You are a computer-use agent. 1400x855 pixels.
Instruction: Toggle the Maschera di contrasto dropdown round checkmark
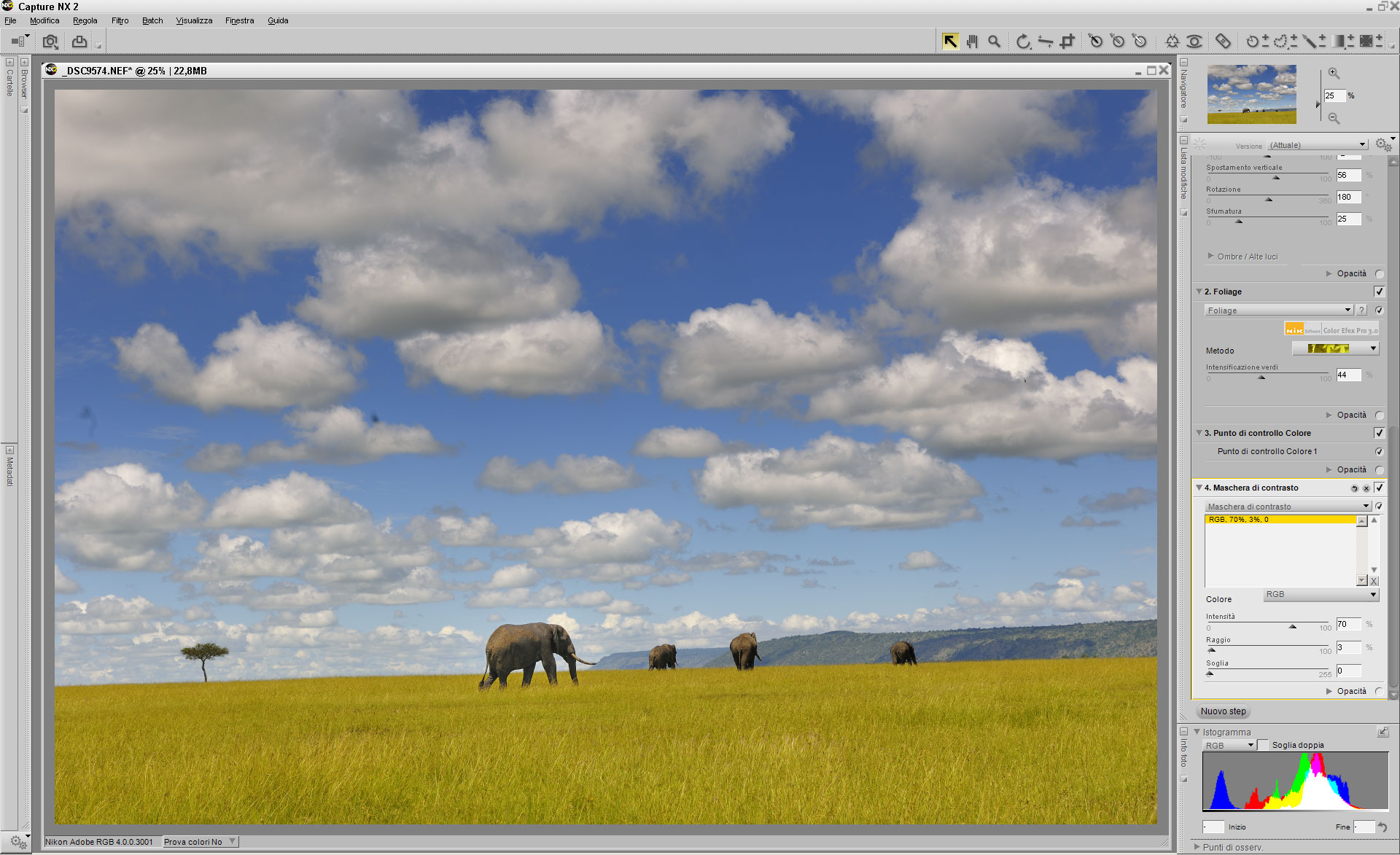[1379, 506]
